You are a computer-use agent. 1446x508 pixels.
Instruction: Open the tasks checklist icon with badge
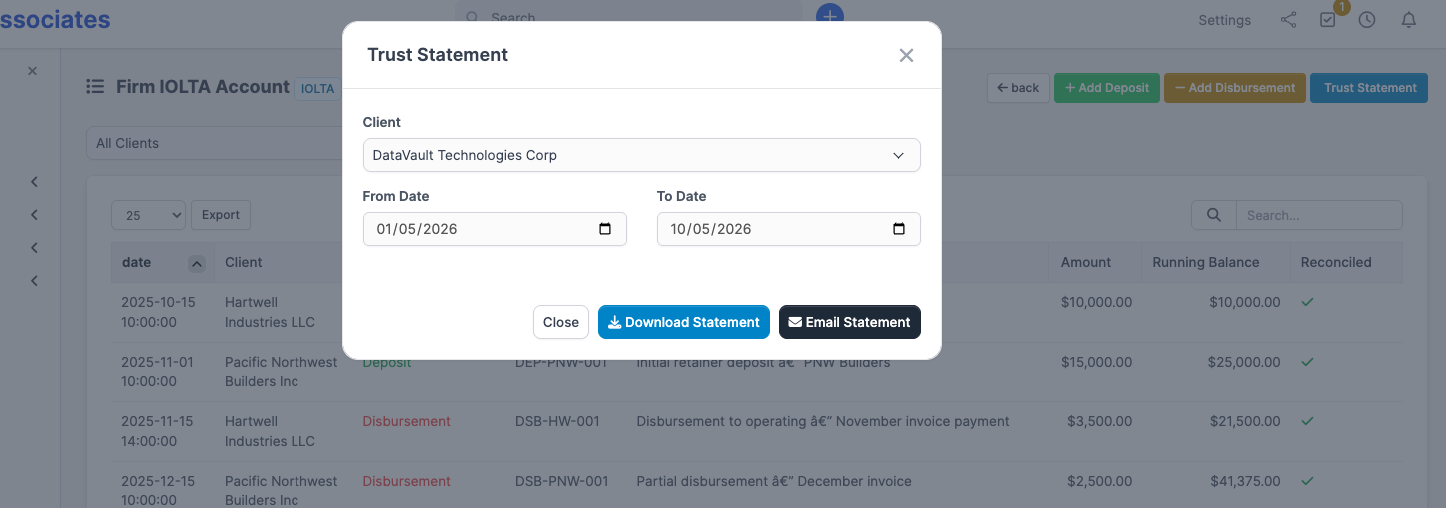point(1328,20)
